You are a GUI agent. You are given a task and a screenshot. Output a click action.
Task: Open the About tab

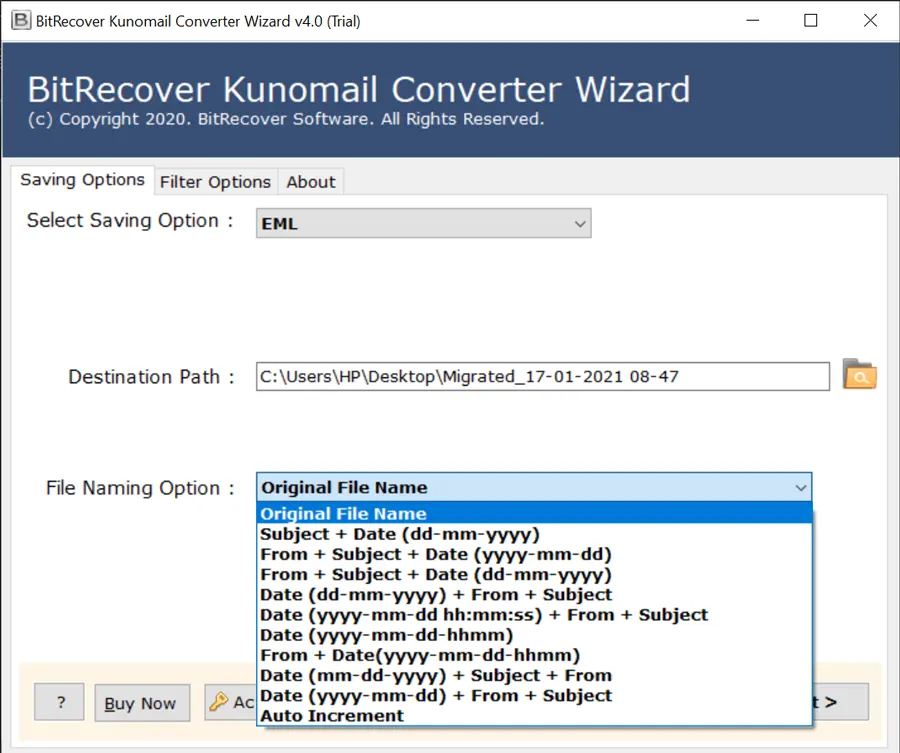click(x=311, y=182)
